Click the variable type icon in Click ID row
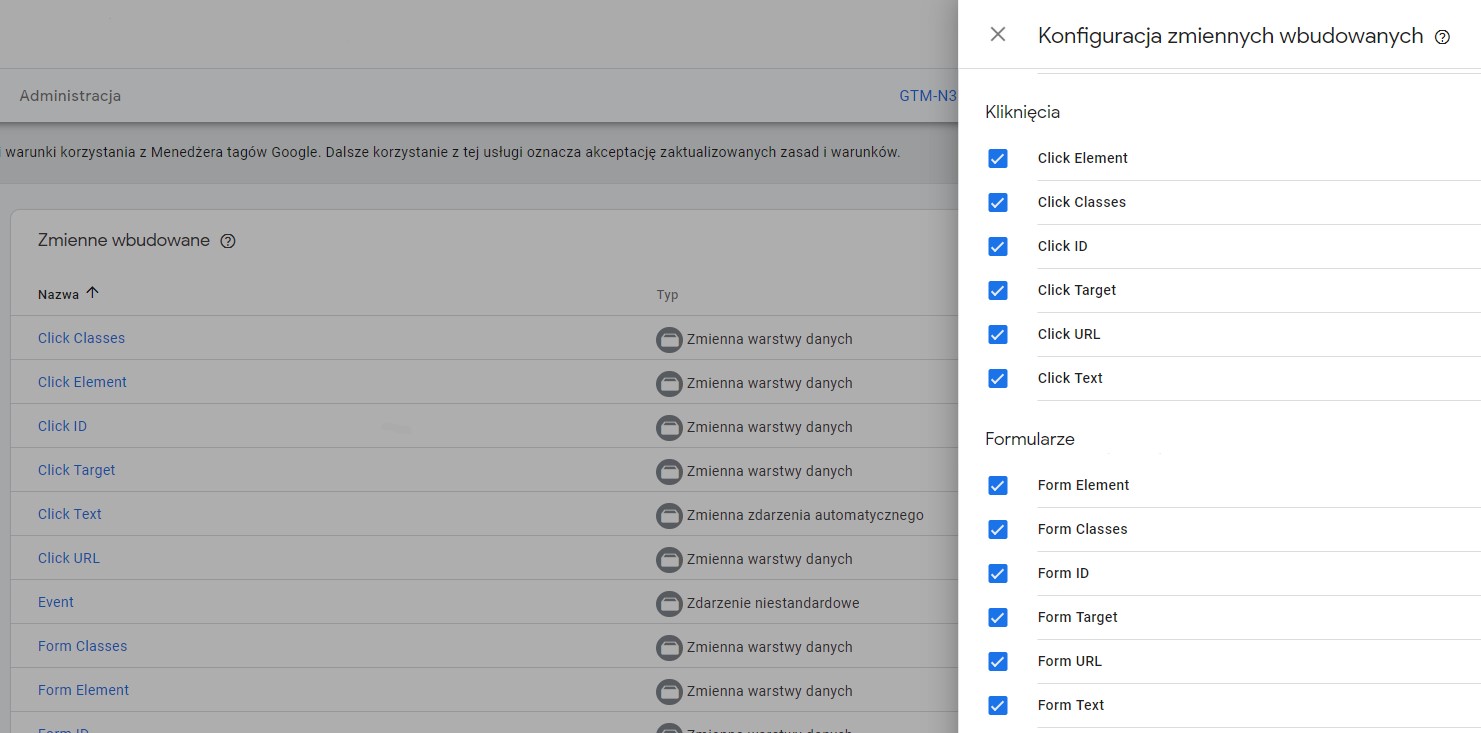 click(x=669, y=427)
